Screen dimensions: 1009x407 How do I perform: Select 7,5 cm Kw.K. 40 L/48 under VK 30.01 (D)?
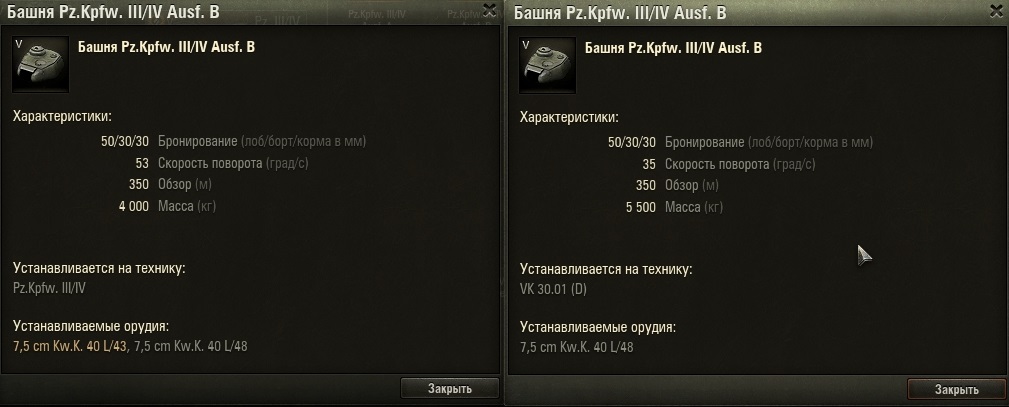click(577, 347)
